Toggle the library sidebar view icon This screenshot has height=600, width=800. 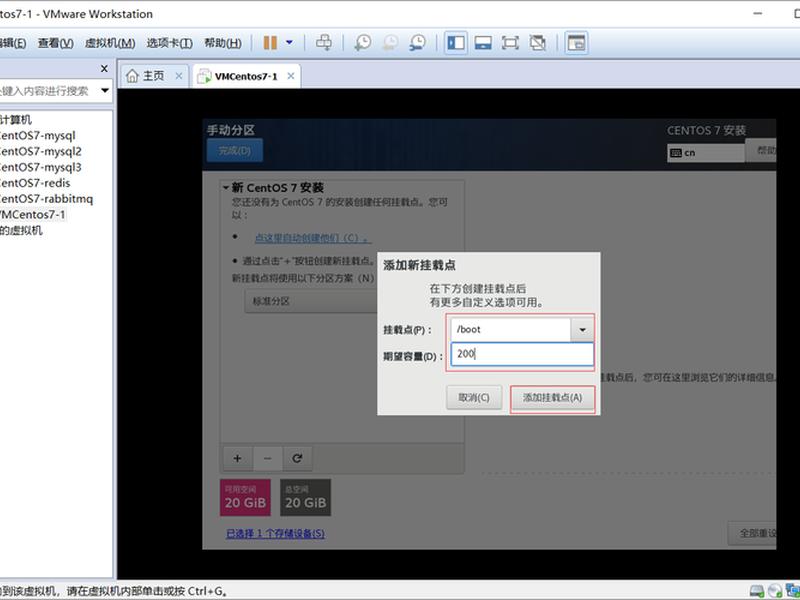(x=456, y=42)
